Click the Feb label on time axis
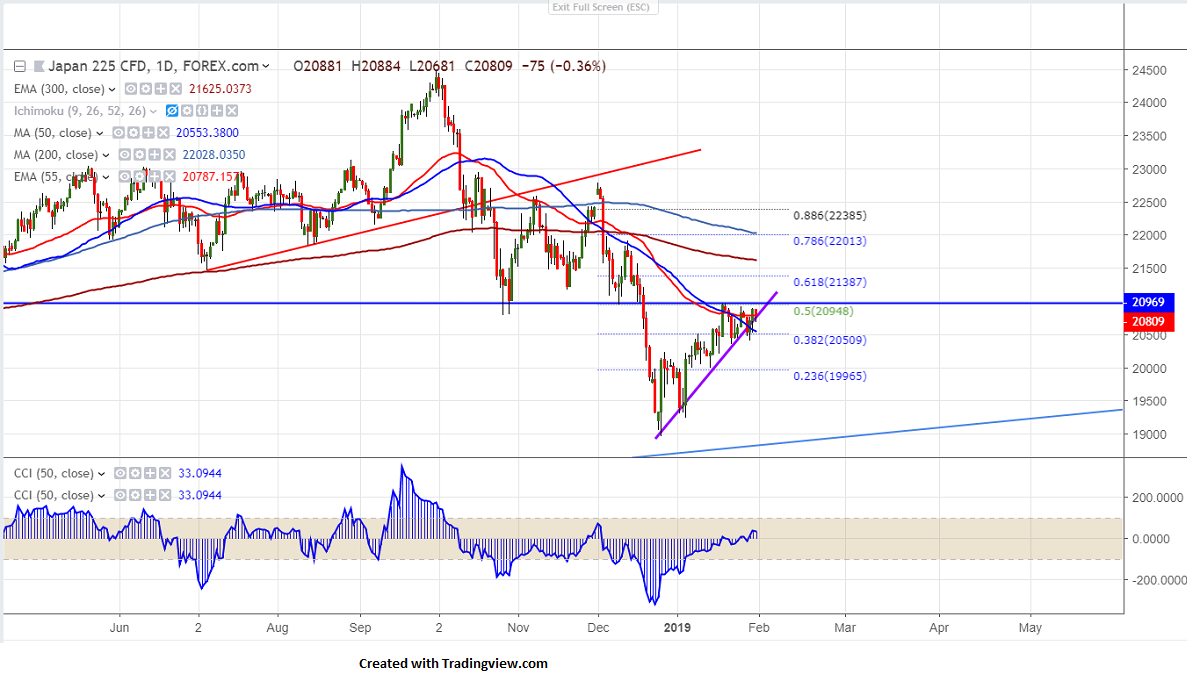The height and width of the screenshot is (680, 1187). tap(759, 628)
